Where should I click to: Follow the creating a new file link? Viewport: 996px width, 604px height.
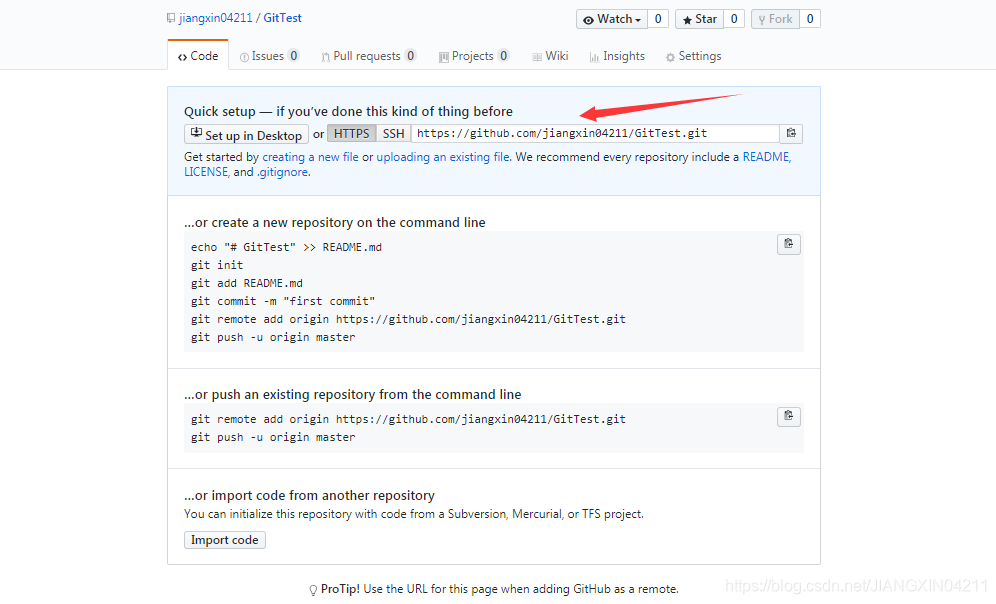coord(311,157)
